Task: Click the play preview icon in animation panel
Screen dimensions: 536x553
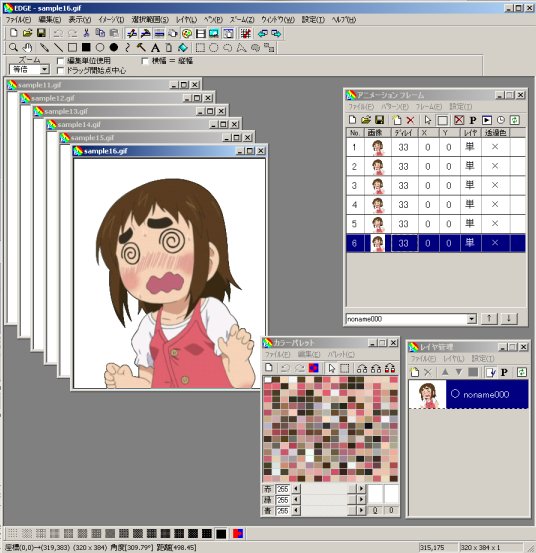Action: pos(487,120)
